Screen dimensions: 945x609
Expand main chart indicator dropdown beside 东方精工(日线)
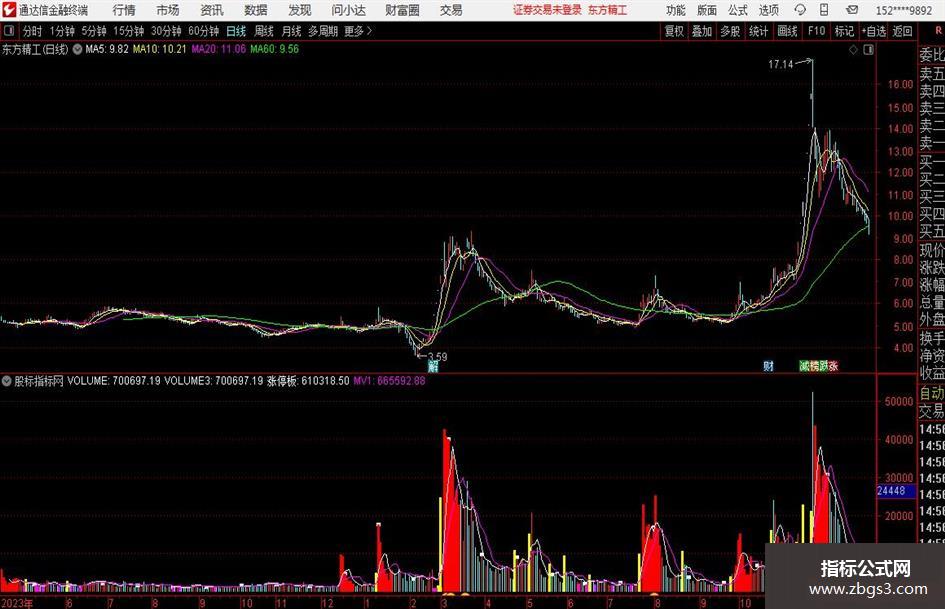point(77,49)
